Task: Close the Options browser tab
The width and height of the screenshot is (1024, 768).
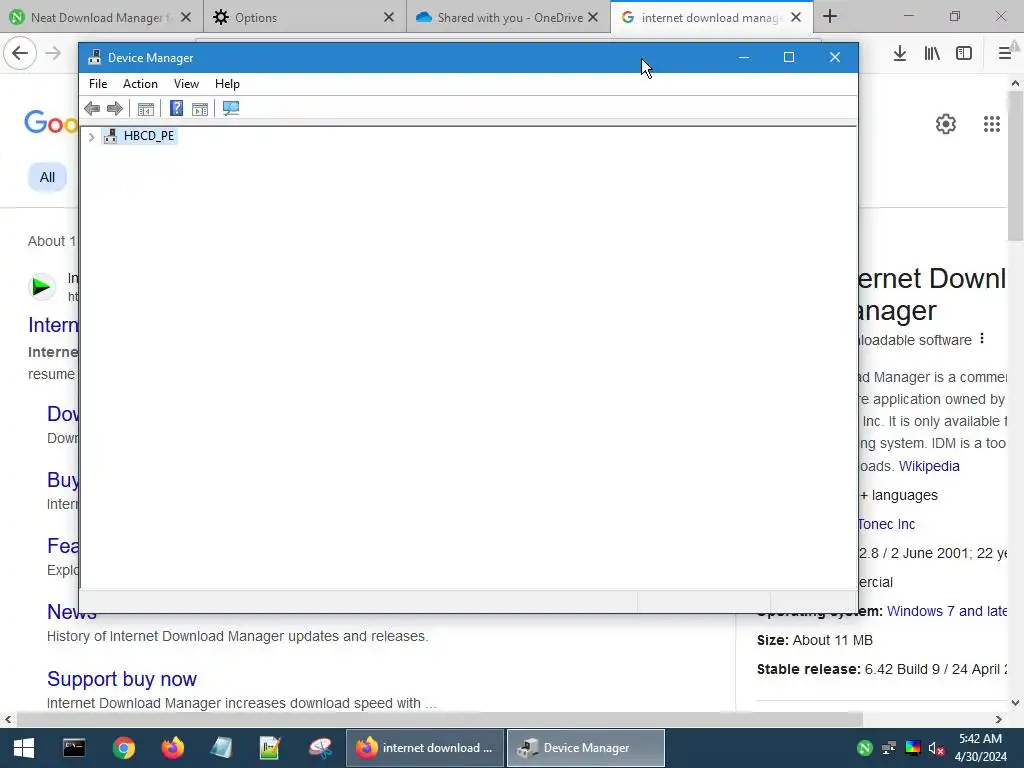Action: pyautogui.click(x=389, y=18)
